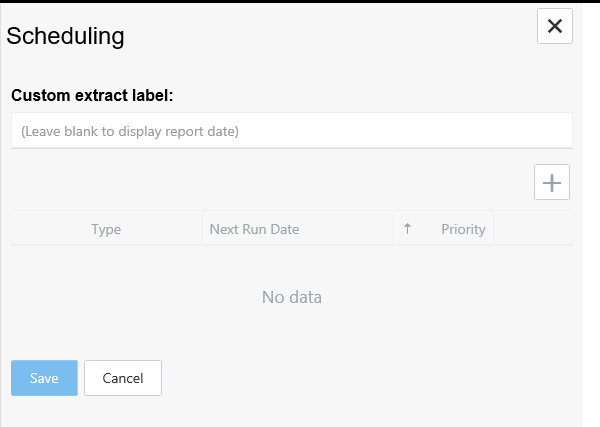
Task: Click the divider right of the Priority header
Action: pos(494,229)
